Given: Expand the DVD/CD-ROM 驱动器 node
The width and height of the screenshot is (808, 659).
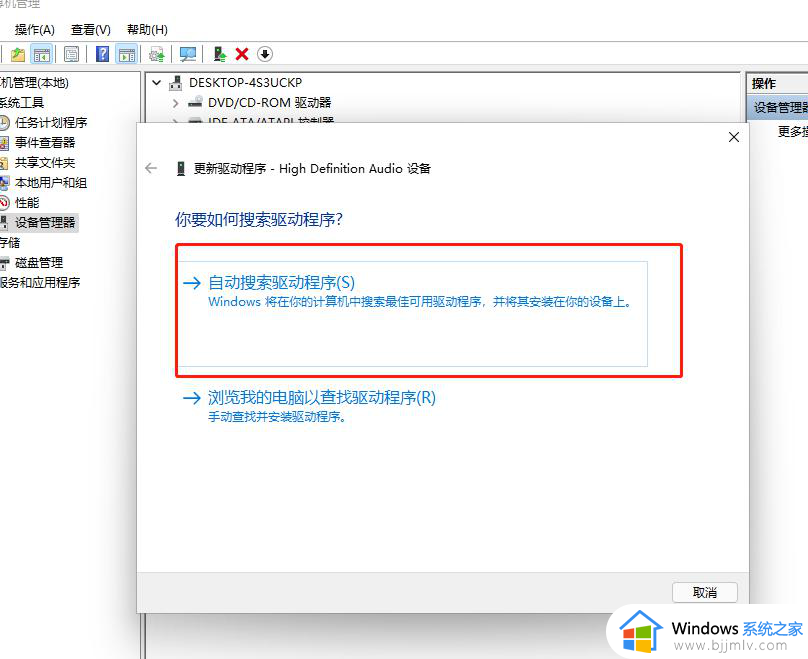Looking at the screenshot, I should (x=175, y=103).
